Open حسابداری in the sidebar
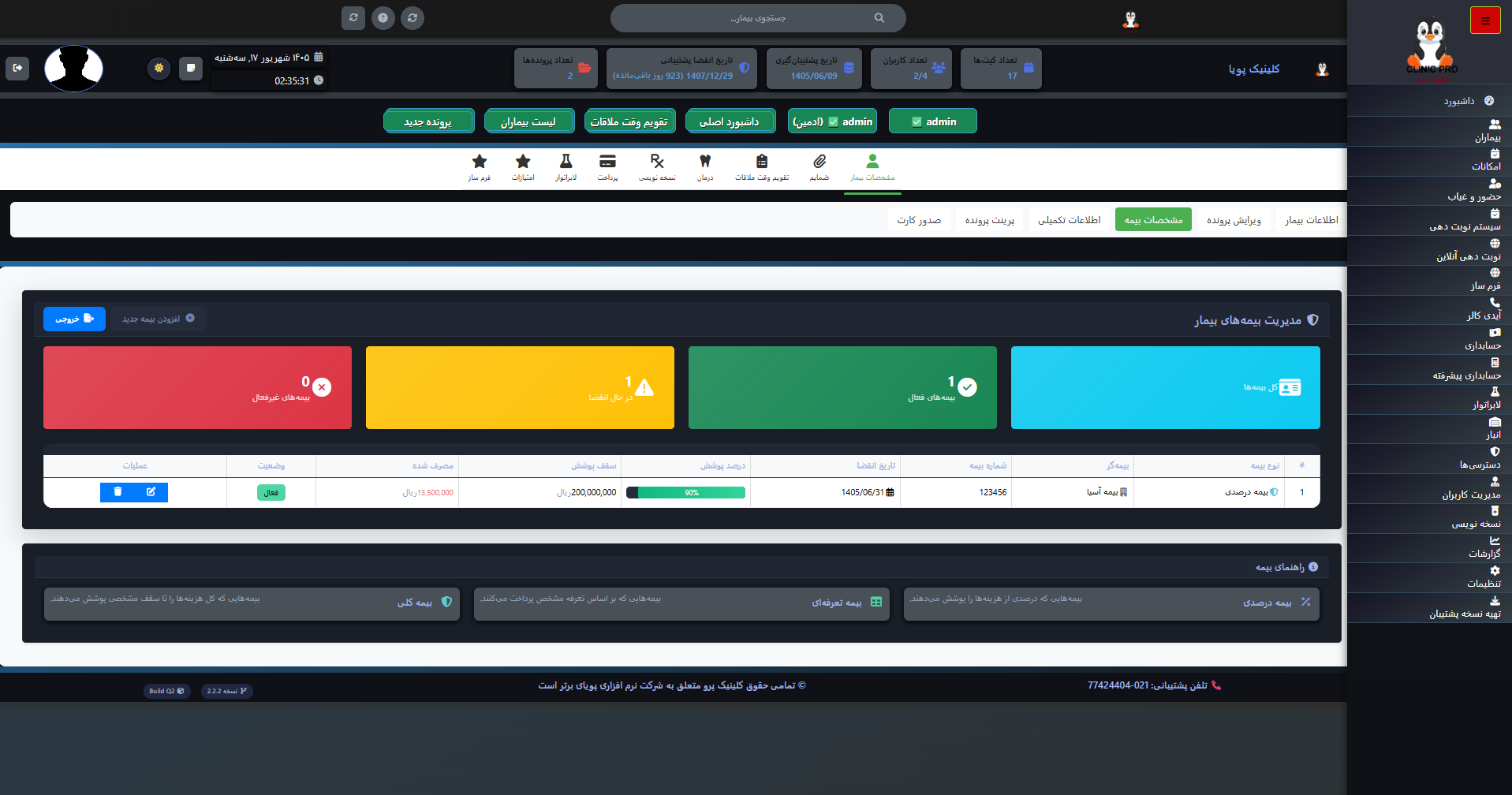The height and width of the screenshot is (795, 1512). (1429, 339)
